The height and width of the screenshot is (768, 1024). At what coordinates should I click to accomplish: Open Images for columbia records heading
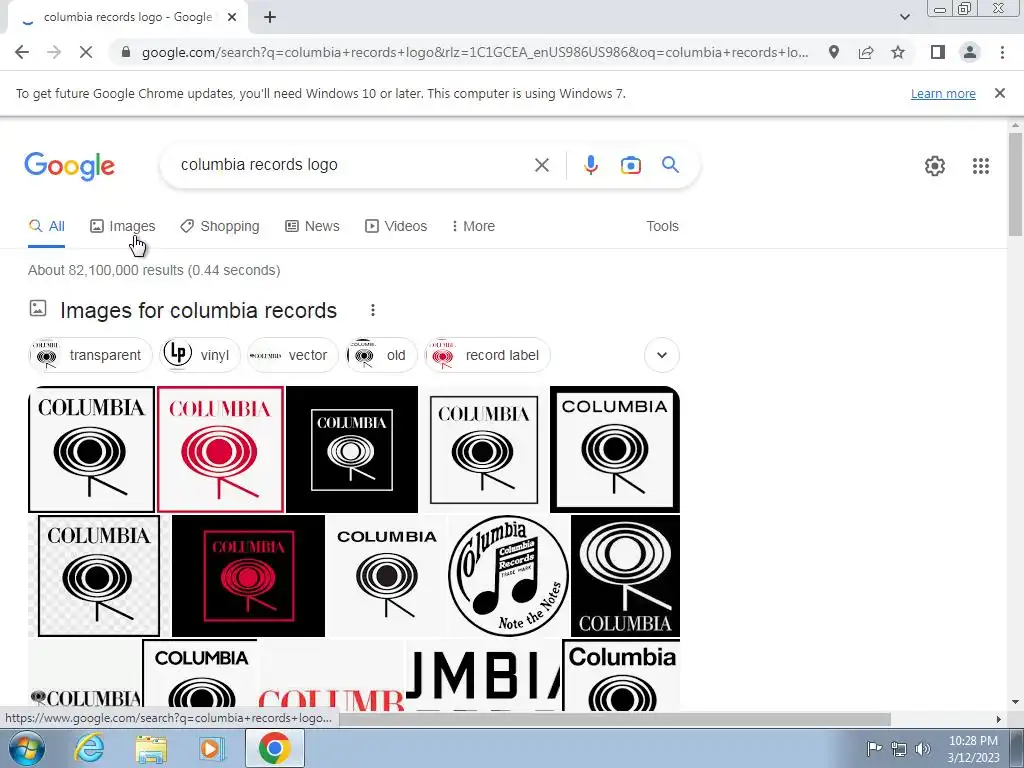pos(199,311)
